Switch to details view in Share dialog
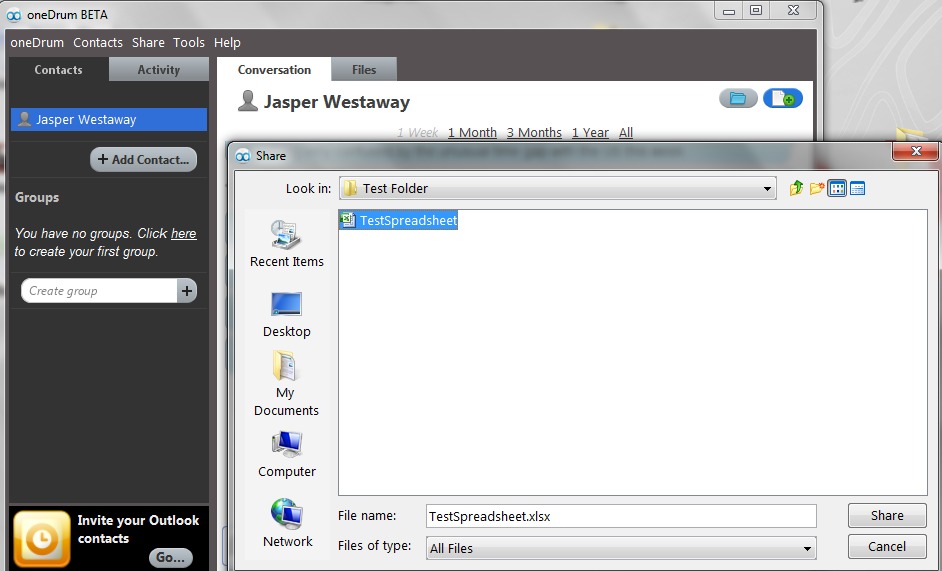Image resolution: width=942 pixels, height=571 pixels. point(857,188)
